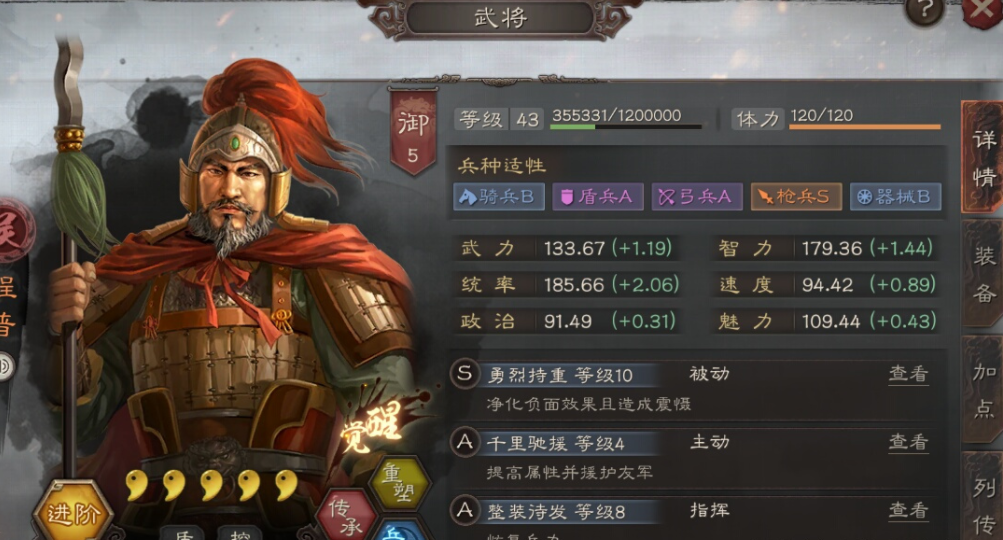Image resolution: width=1003 pixels, height=540 pixels.
Task: Go to the 加点 side tab
Action: click(983, 389)
